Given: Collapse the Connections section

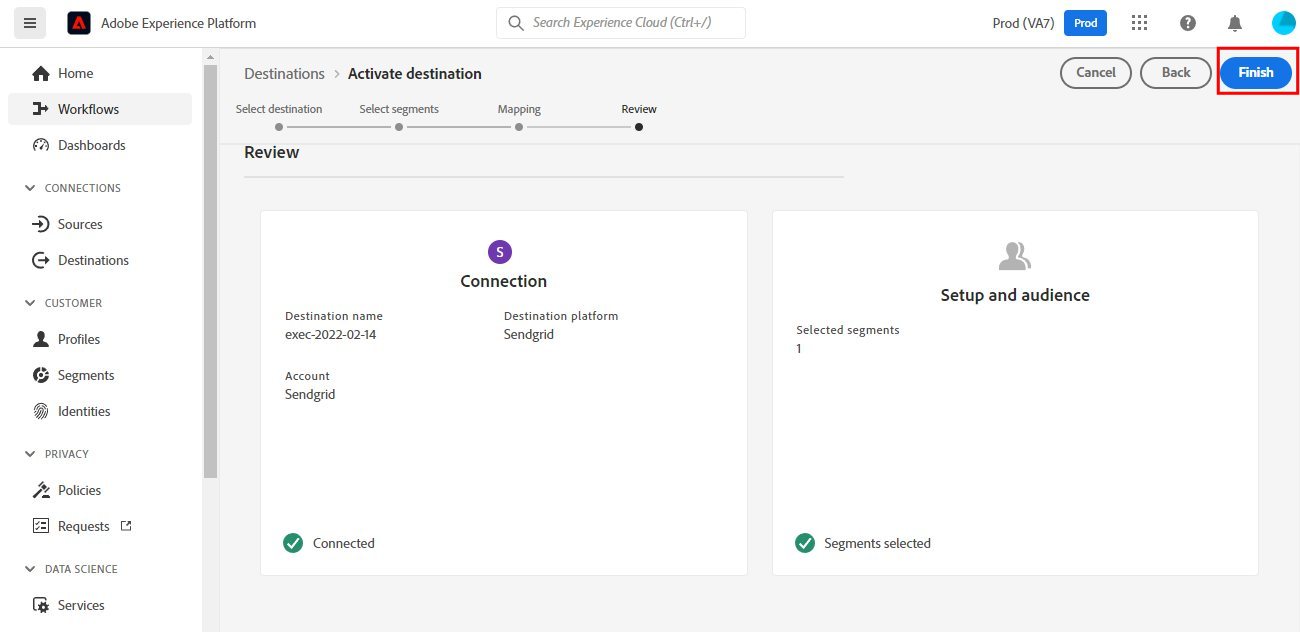Looking at the screenshot, I should [x=29, y=188].
